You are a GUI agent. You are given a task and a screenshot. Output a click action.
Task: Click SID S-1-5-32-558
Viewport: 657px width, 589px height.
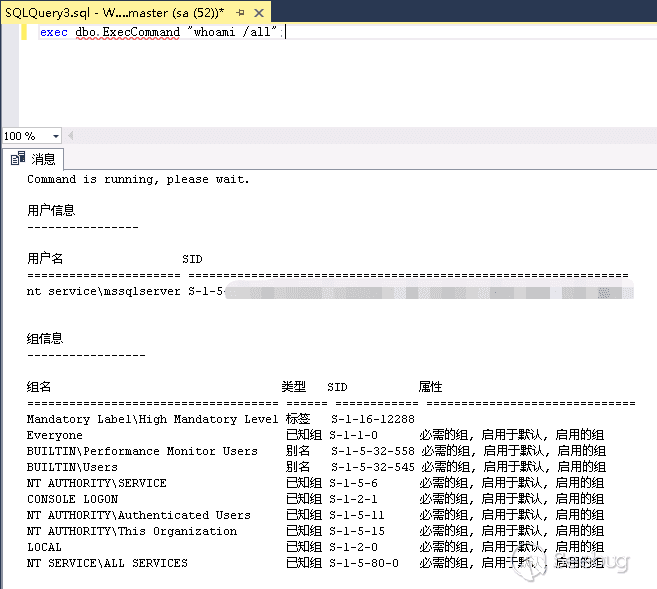[x=372, y=451]
